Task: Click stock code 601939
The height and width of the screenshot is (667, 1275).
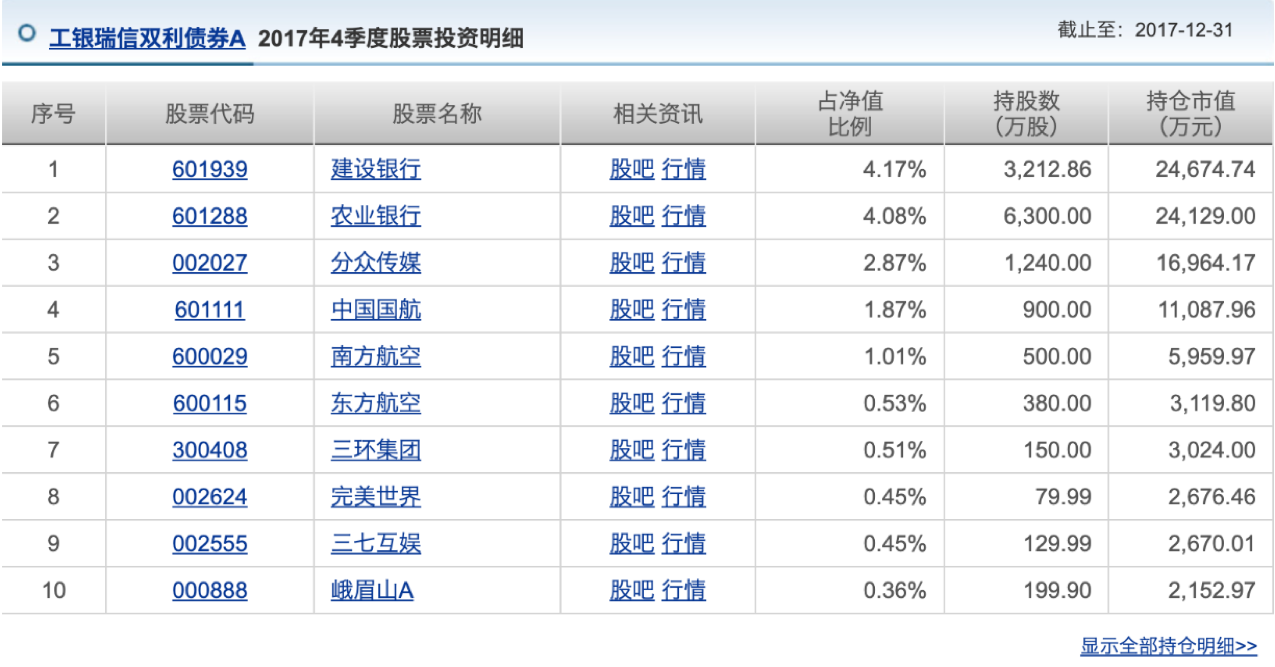Action: click(x=210, y=170)
